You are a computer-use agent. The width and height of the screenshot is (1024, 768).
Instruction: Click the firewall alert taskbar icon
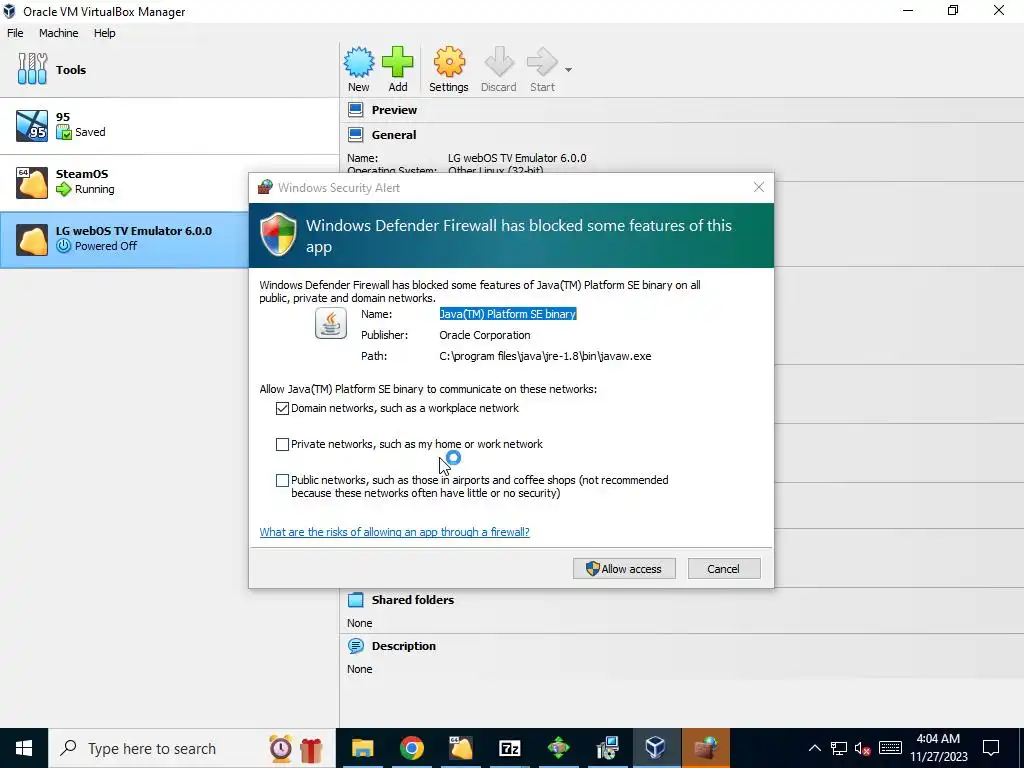pos(705,748)
